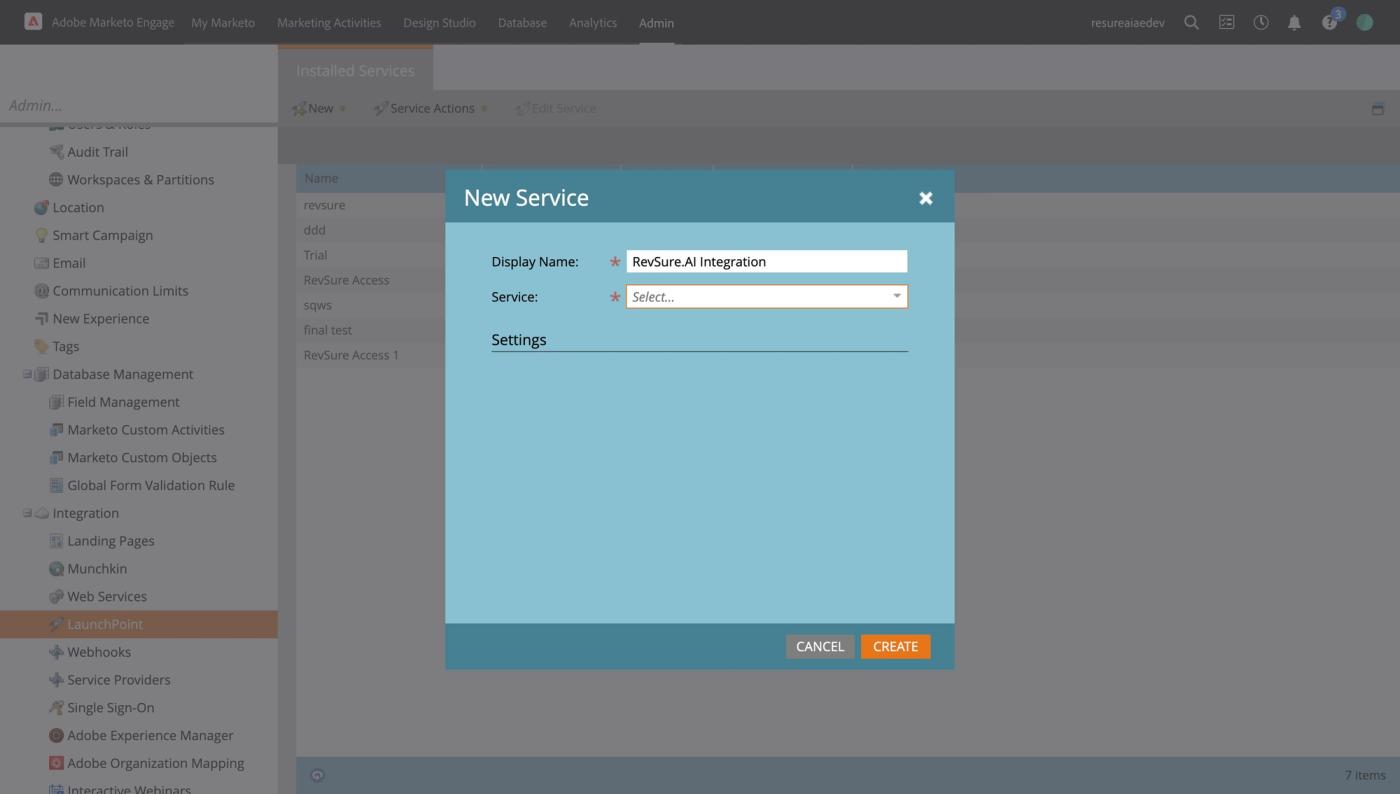The image size is (1400, 794).
Task: Click the Web Services icon
Action: click(x=56, y=597)
